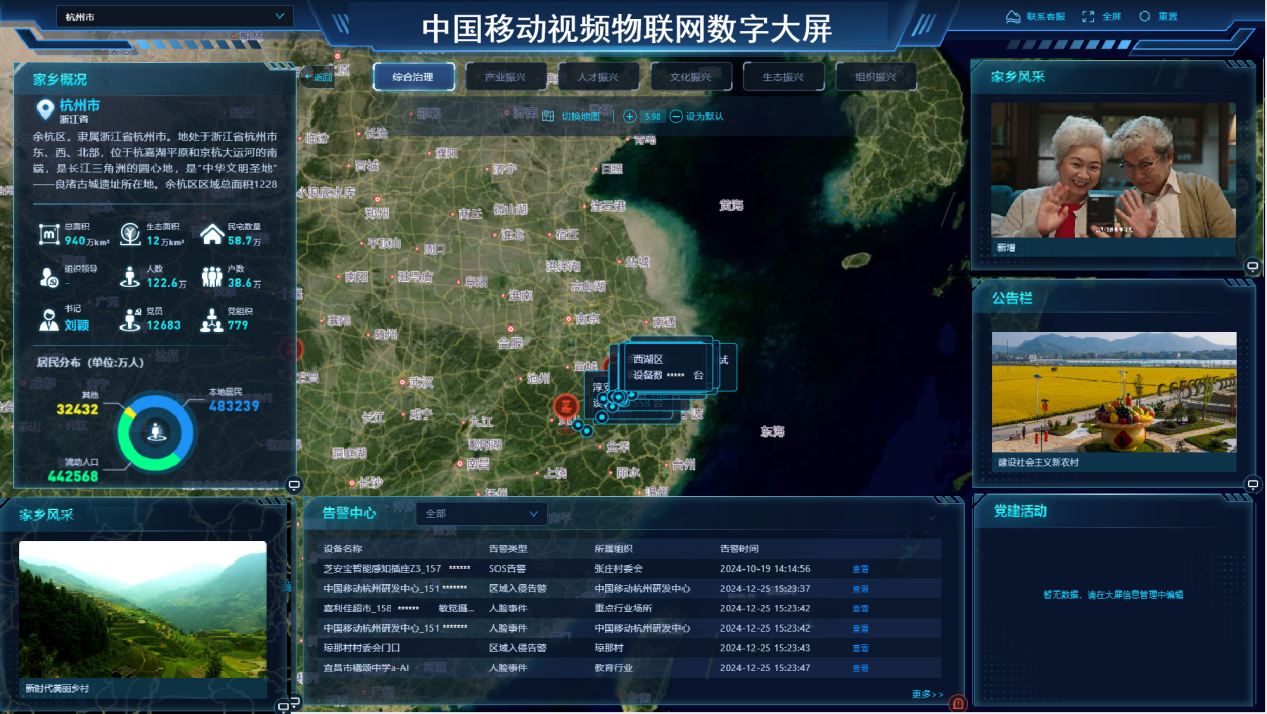Click the 西湖区 device popup card
The height and width of the screenshot is (714, 1267).
pos(668,367)
